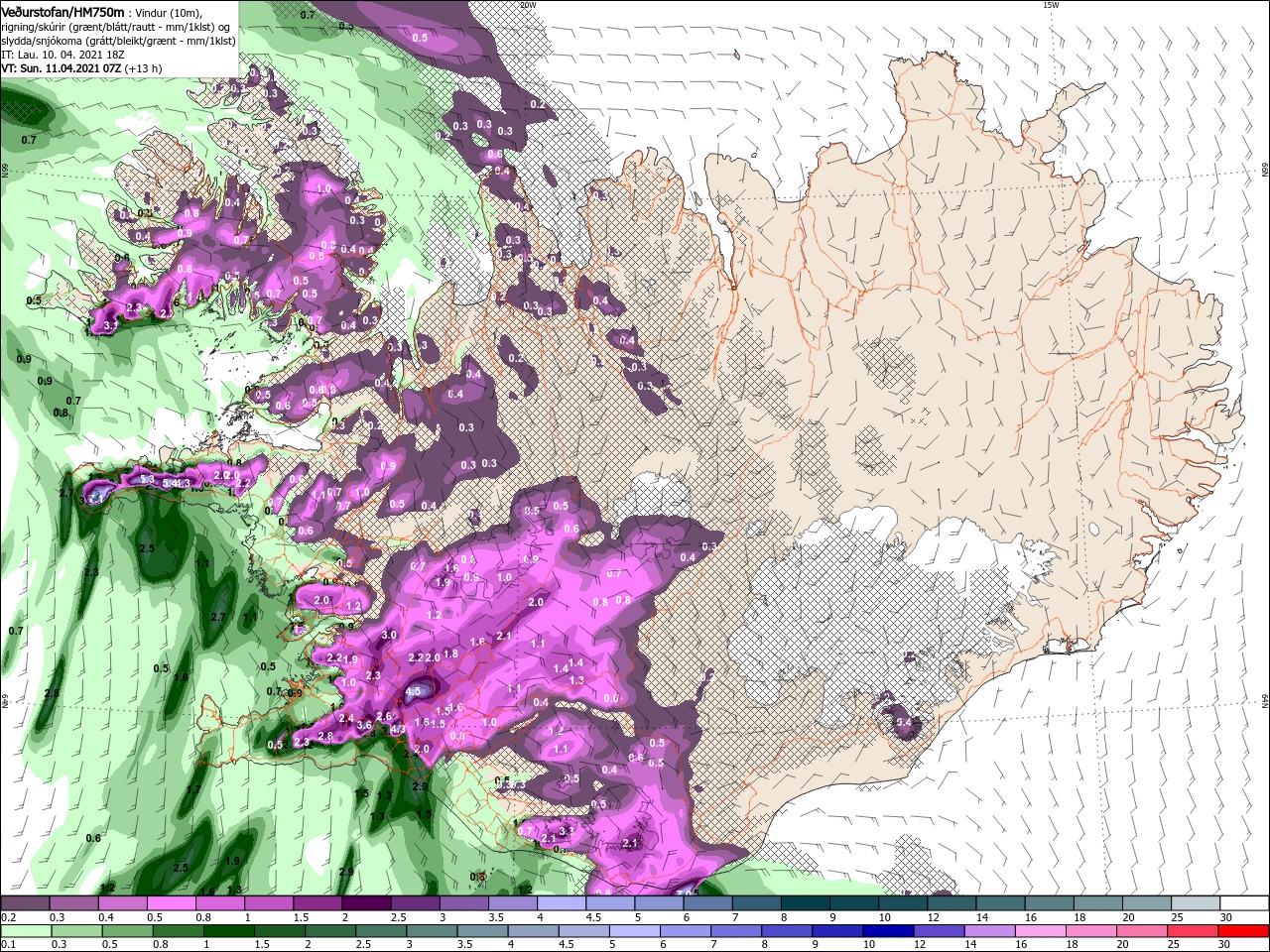Click the 3.0 precipitation value on the map

coord(389,635)
